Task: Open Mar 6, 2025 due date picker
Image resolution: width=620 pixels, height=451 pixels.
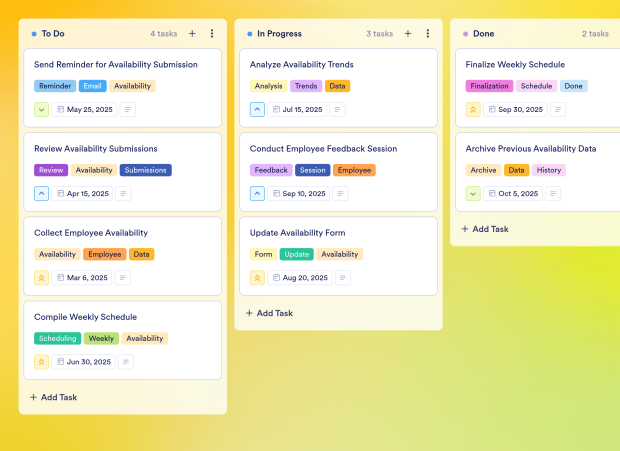Action: pyautogui.click(x=82, y=278)
